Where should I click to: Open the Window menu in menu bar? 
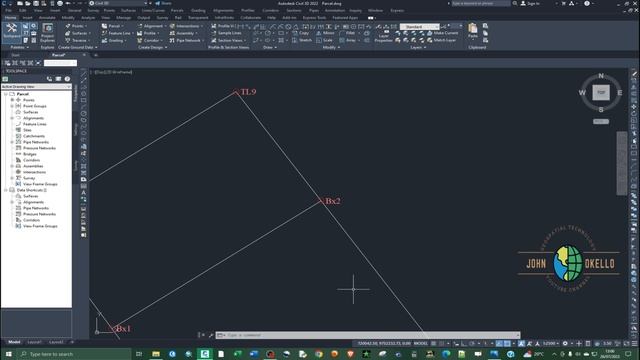(376, 11)
